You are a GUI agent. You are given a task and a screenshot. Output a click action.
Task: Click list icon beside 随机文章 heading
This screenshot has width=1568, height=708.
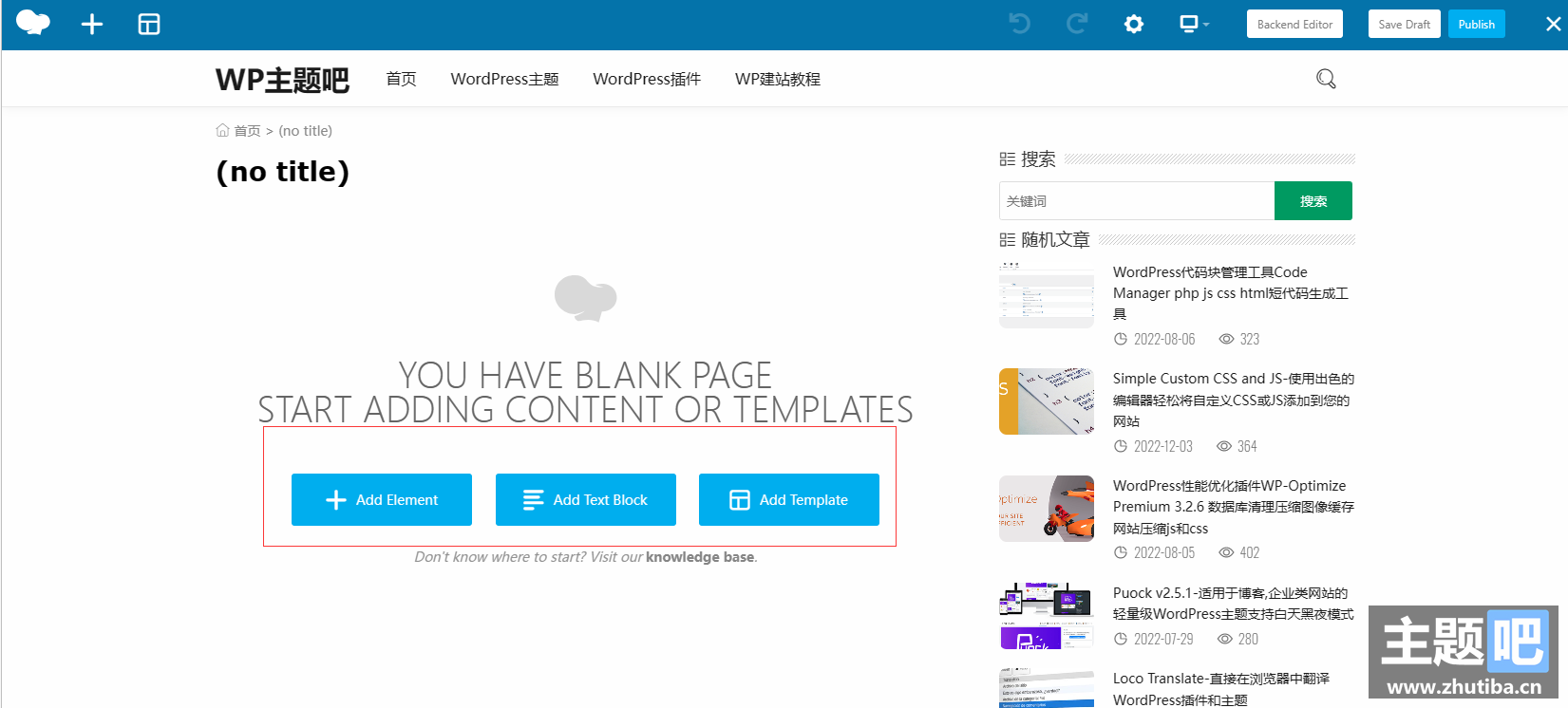coord(1008,240)
